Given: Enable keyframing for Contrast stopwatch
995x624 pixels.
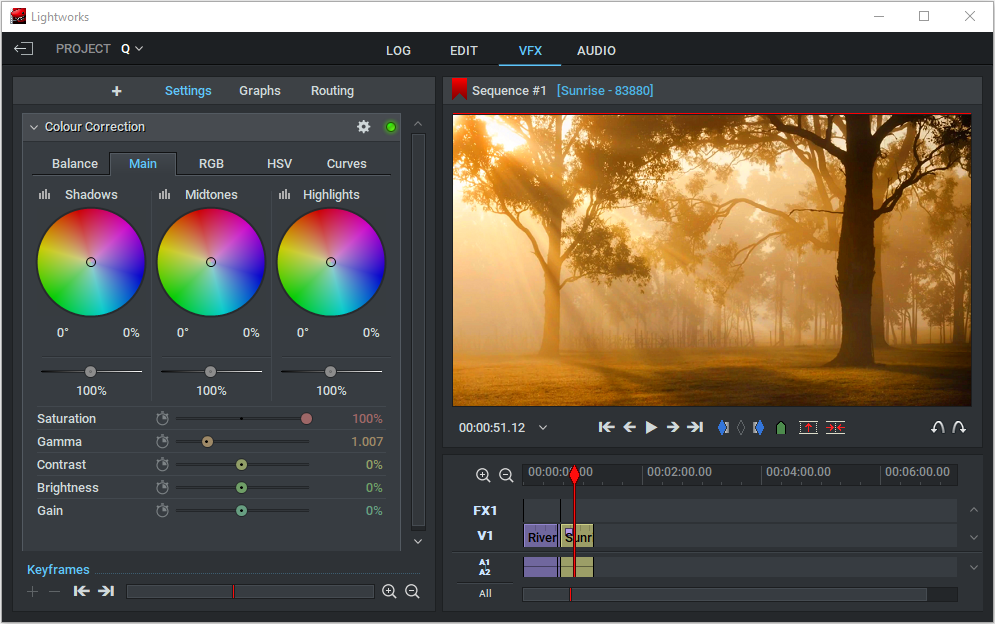Looking at the screenshot, I should pos(162,465).
